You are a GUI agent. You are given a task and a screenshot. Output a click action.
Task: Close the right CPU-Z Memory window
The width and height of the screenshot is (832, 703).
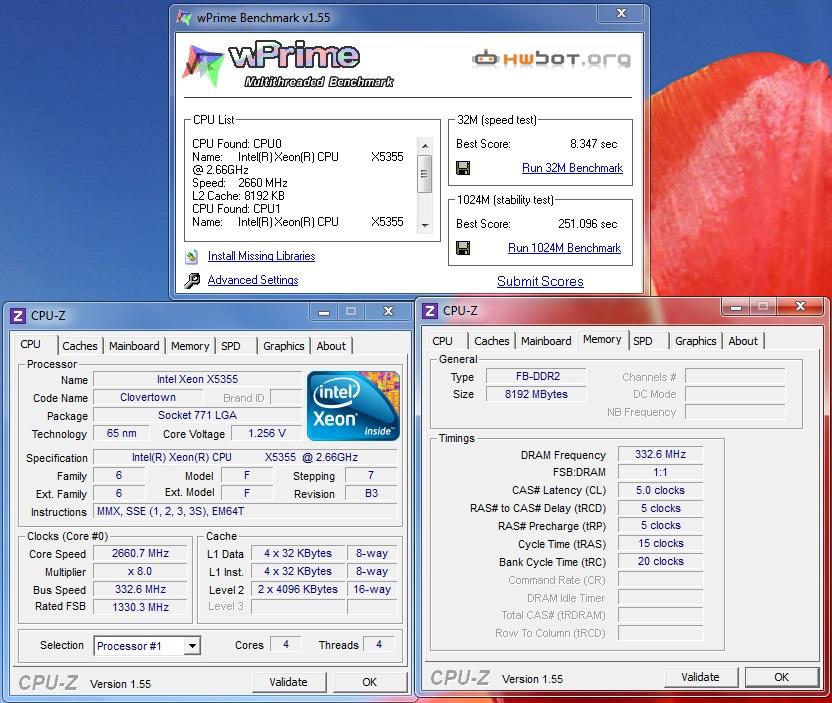click(800, 306)
